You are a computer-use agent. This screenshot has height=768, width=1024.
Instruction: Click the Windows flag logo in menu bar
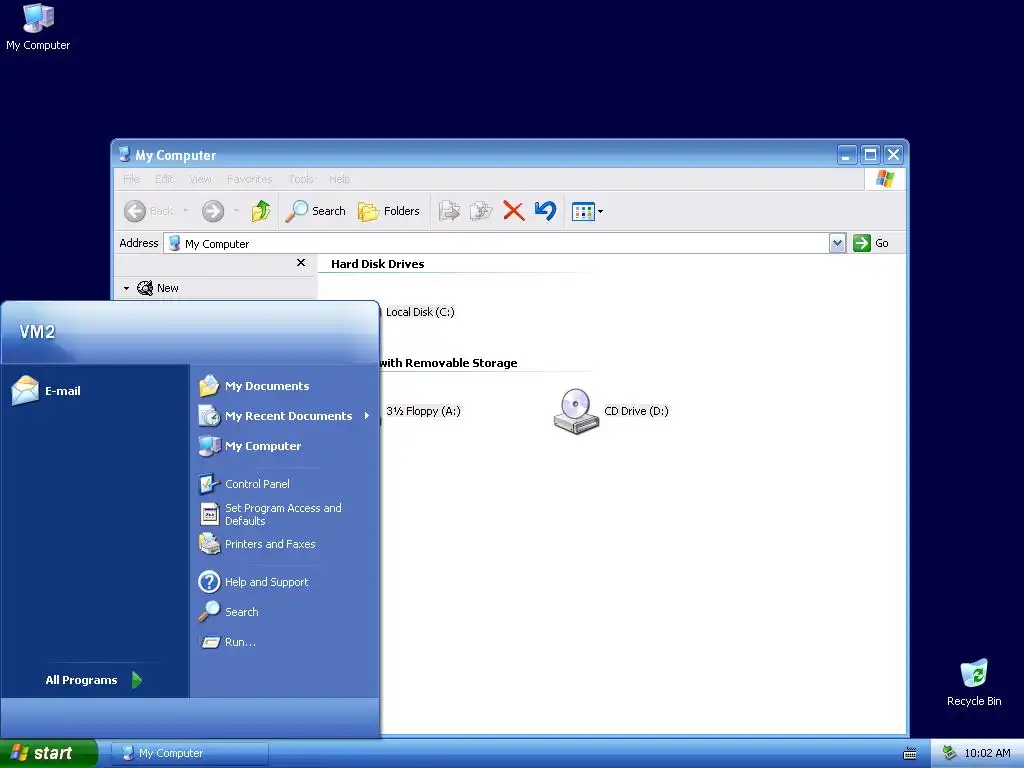click(x=885, y=178)
